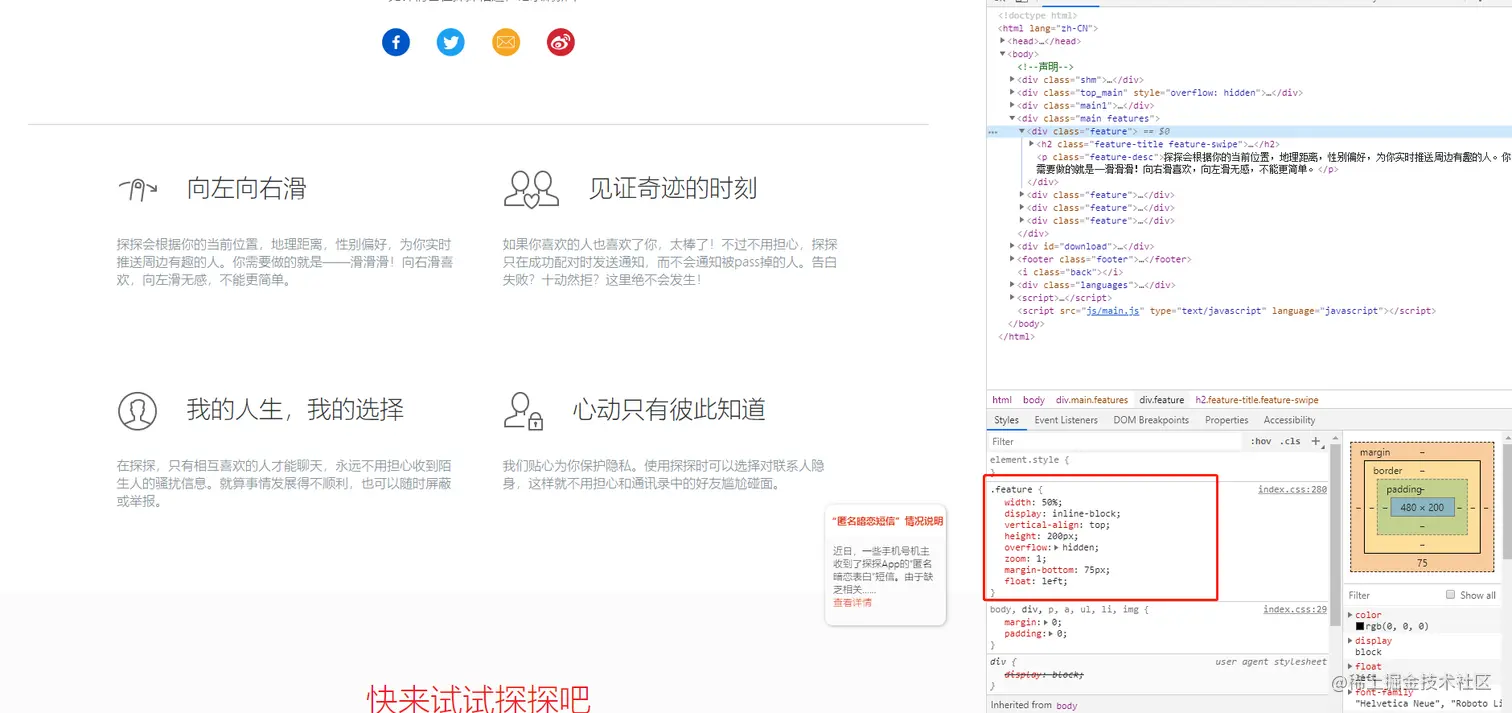
Task: Open the Accessibility tab
Action: point(1289,420)
